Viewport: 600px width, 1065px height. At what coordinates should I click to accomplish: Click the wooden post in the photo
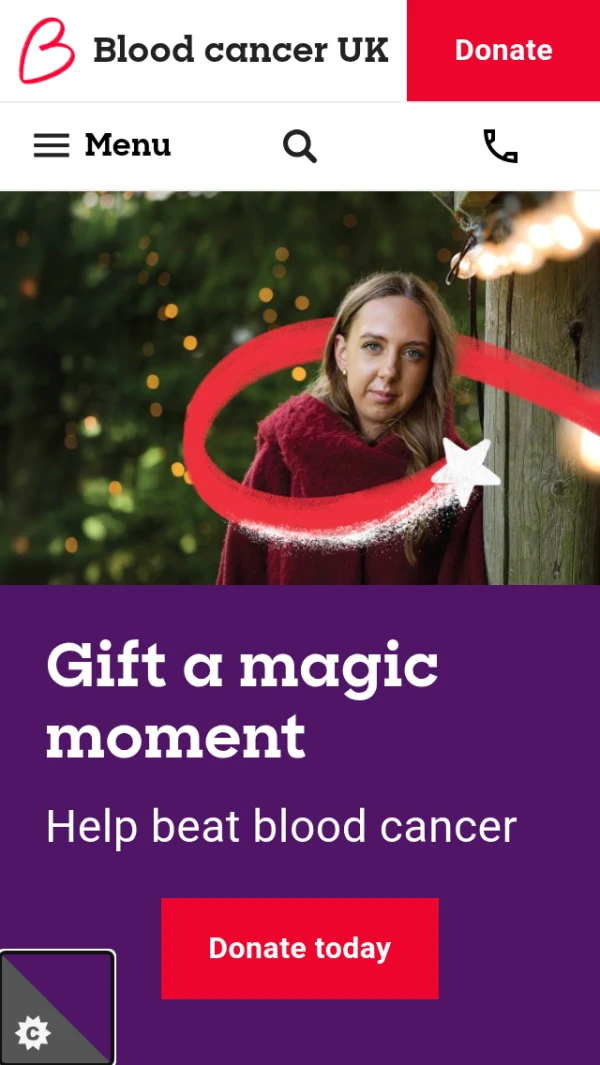click(541, 421)
